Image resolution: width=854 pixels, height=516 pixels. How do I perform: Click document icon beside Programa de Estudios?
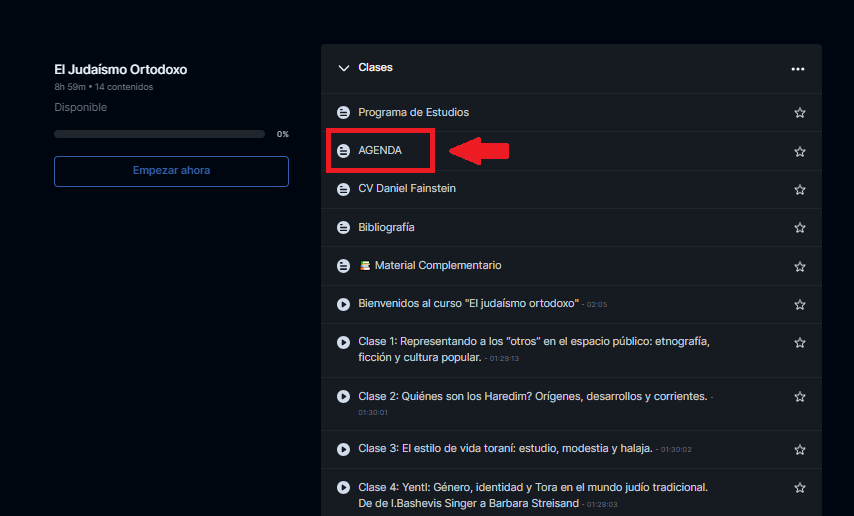coord(343,113)
